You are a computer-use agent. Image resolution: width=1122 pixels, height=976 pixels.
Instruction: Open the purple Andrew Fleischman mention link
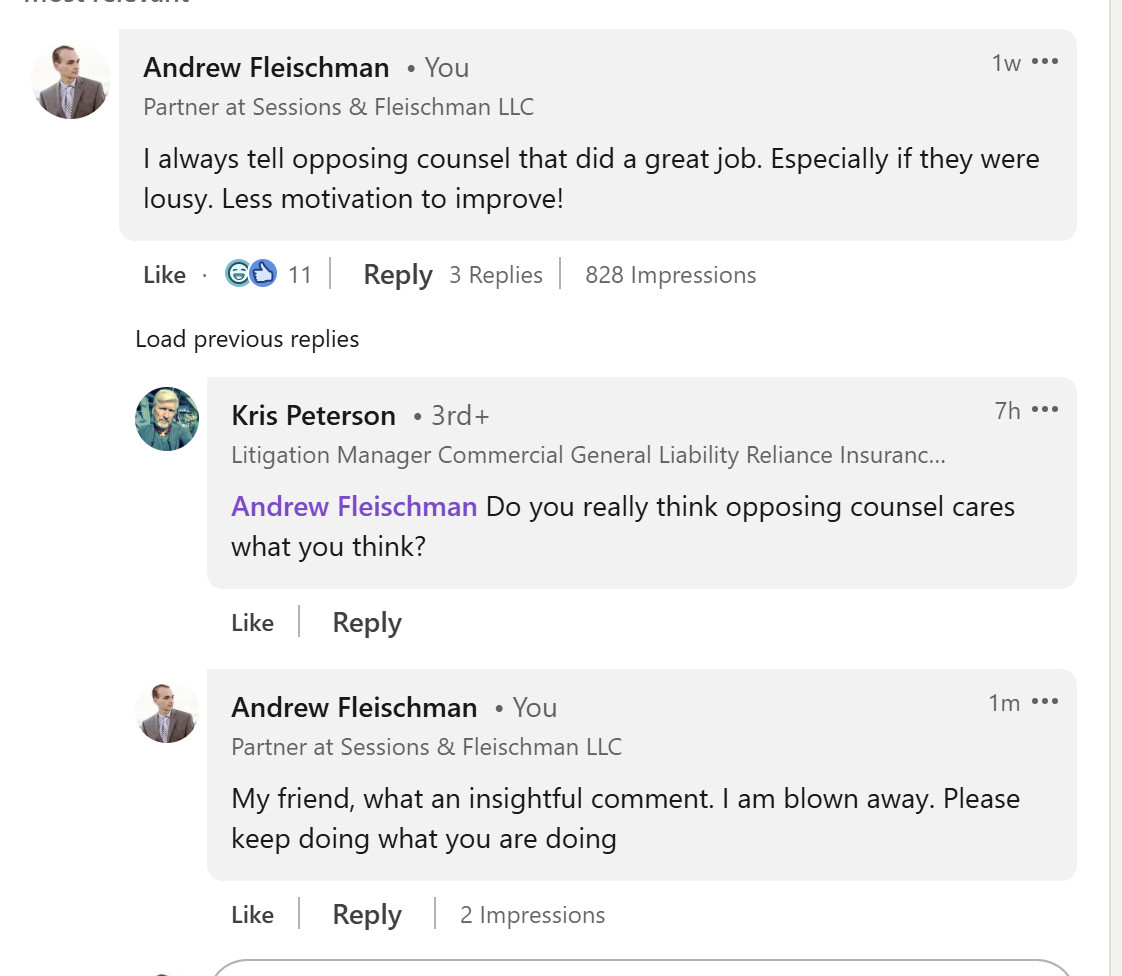(x=353, y=507)
